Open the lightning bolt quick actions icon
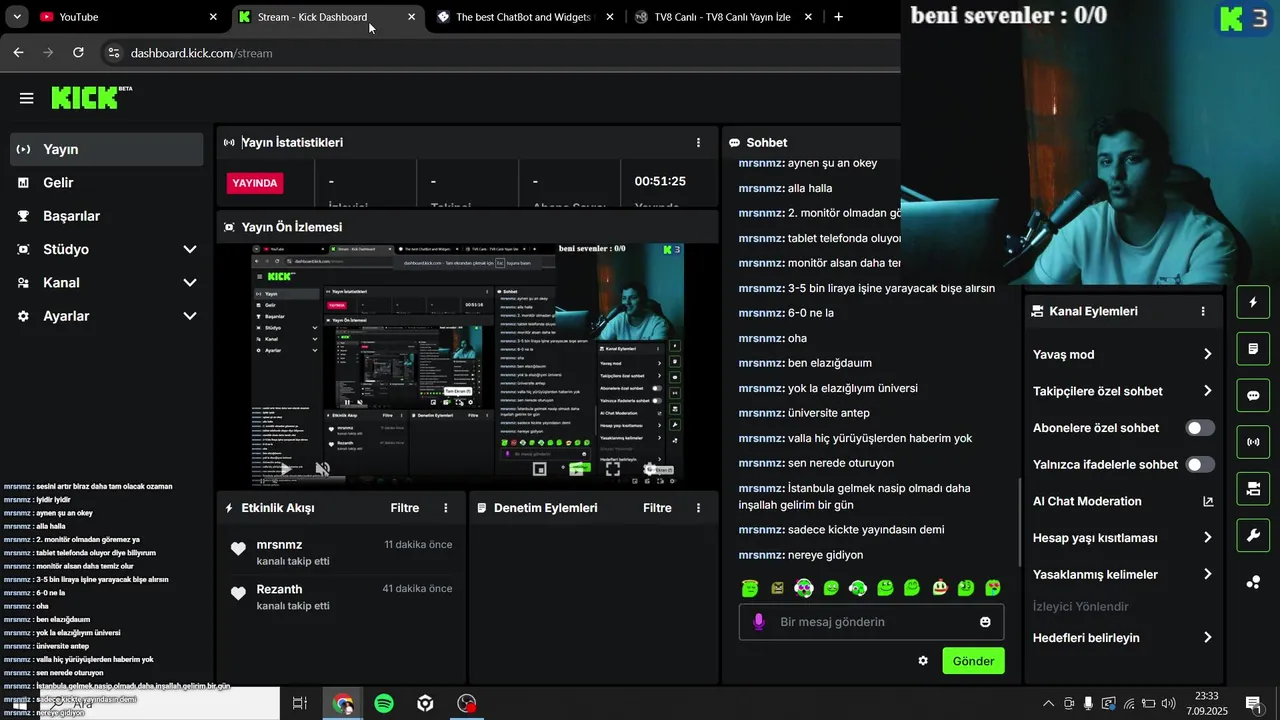 tap(1253, 302)
